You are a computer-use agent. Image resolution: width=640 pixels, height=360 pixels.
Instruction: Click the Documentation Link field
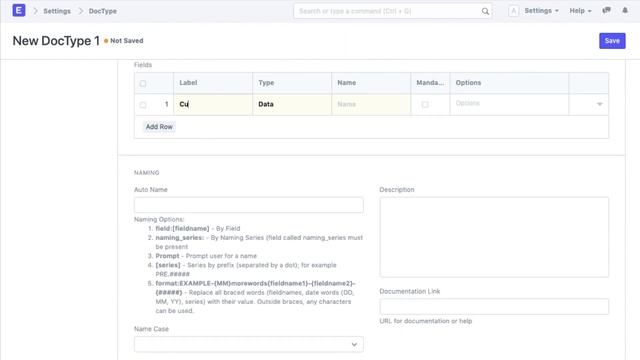tap(494, 307)
